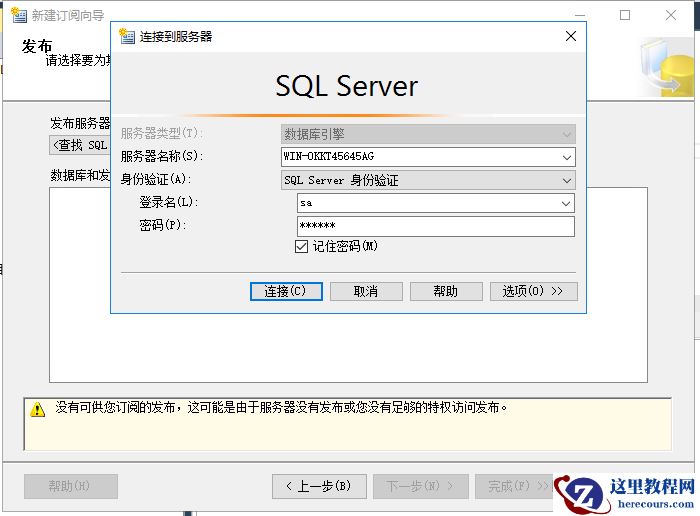Screen dimensions: 700x516
Task: Open the disabled server type dropdown
Action: (x=567, y=134)
